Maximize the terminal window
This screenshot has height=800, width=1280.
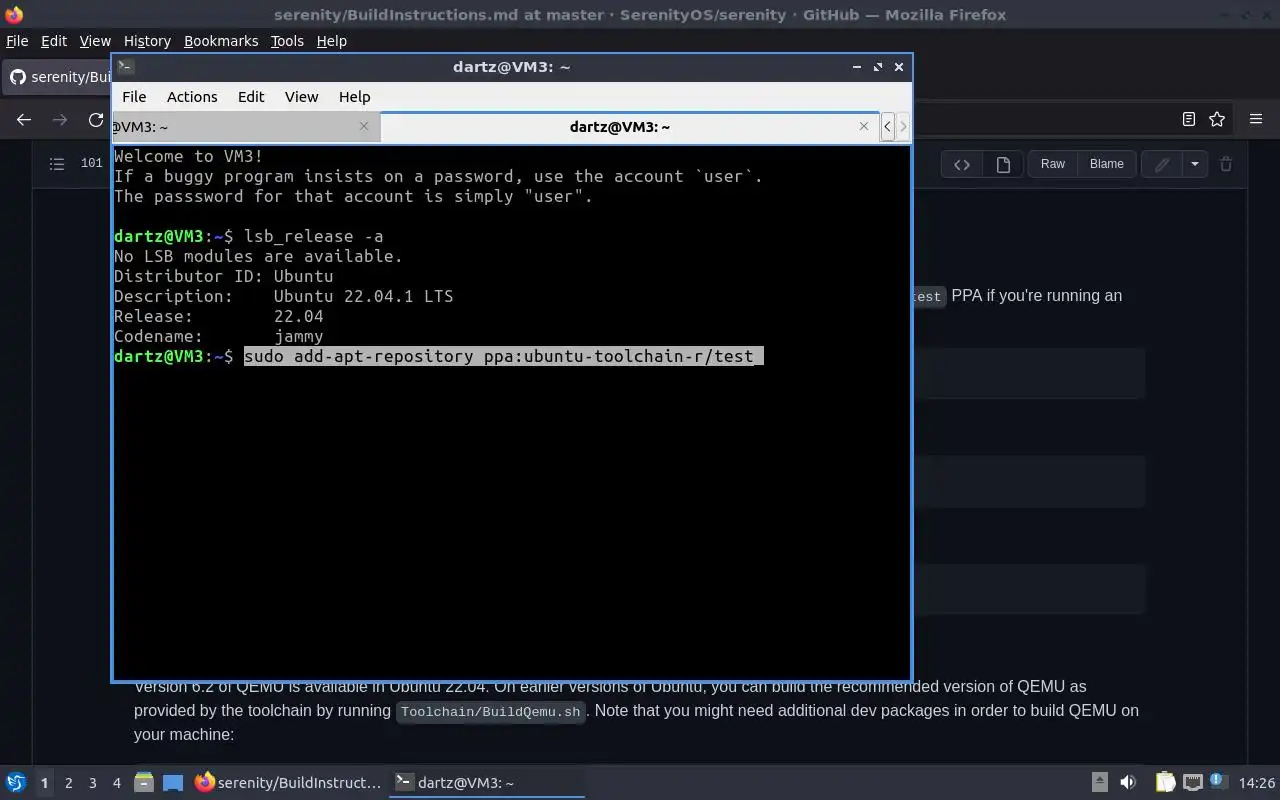click(x=878, y=67)
